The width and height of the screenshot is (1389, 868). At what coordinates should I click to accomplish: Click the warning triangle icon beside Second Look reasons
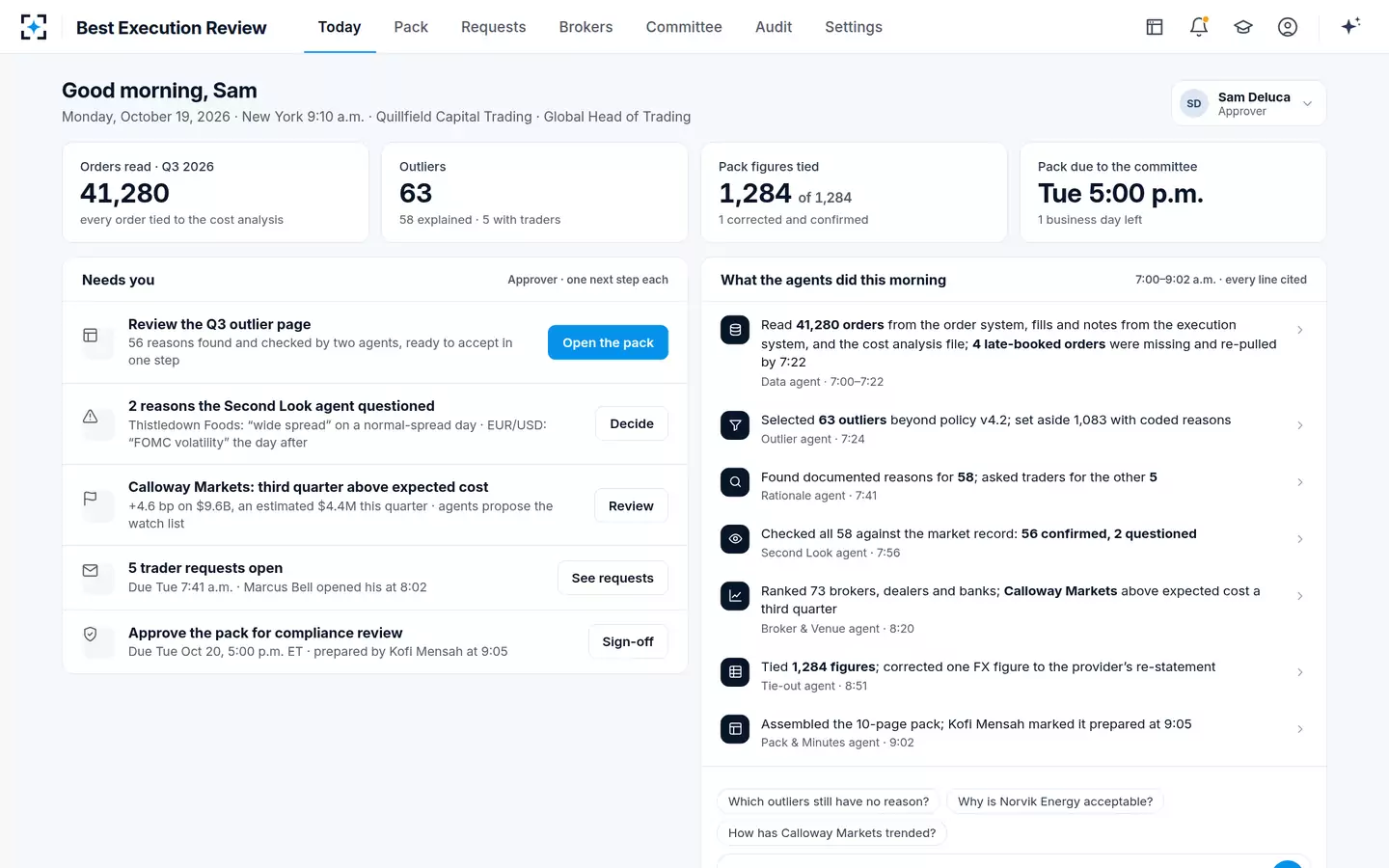point(91,417)
